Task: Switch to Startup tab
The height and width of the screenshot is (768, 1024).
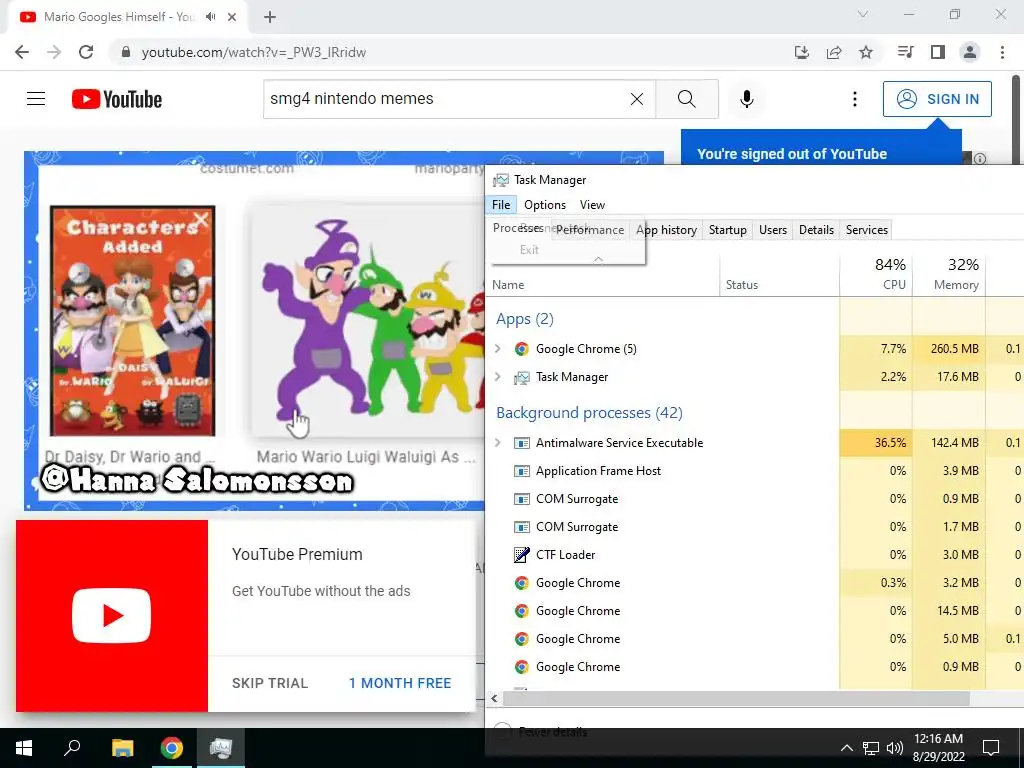Action: [728, 230]
